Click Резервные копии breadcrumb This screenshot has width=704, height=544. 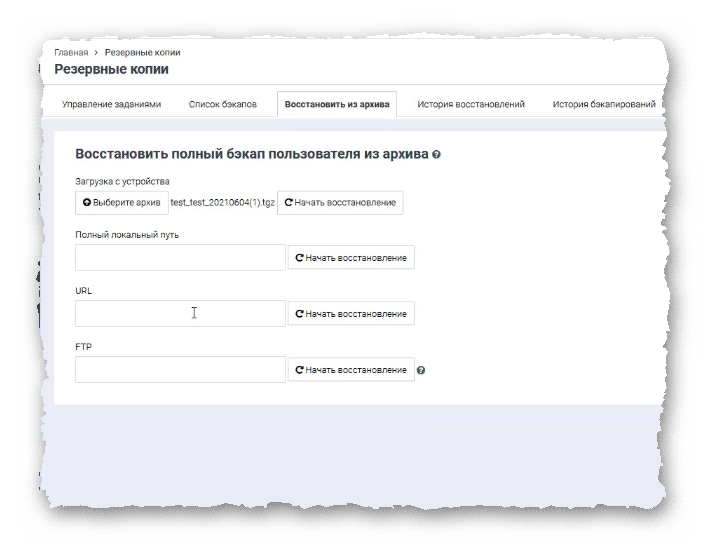coord(142,53)
